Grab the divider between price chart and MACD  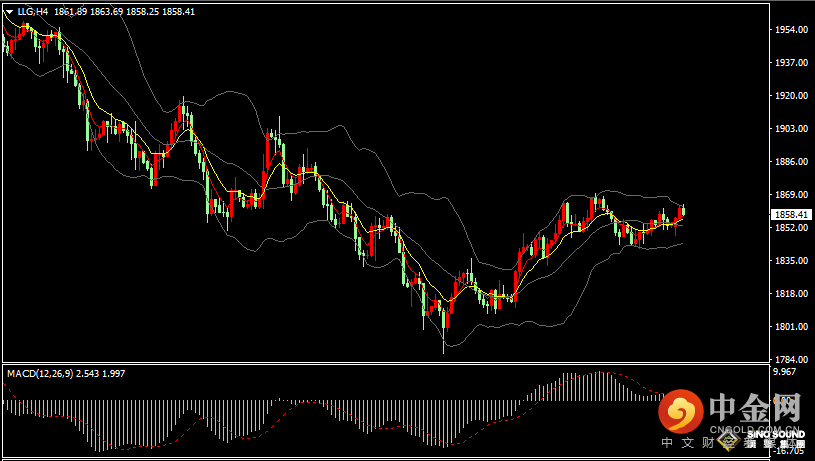(385, 363)
